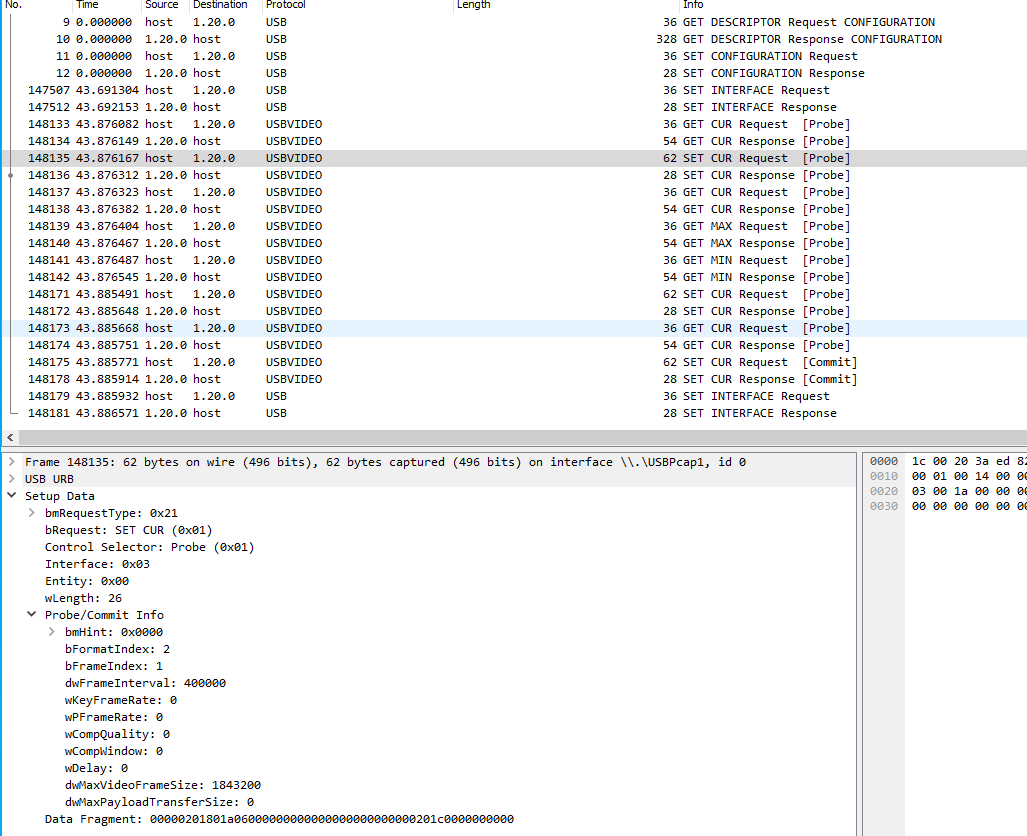The image size is (1027, 836).
Task: Select the wDelay: 0 field
Action: click(x=96, y=768)
